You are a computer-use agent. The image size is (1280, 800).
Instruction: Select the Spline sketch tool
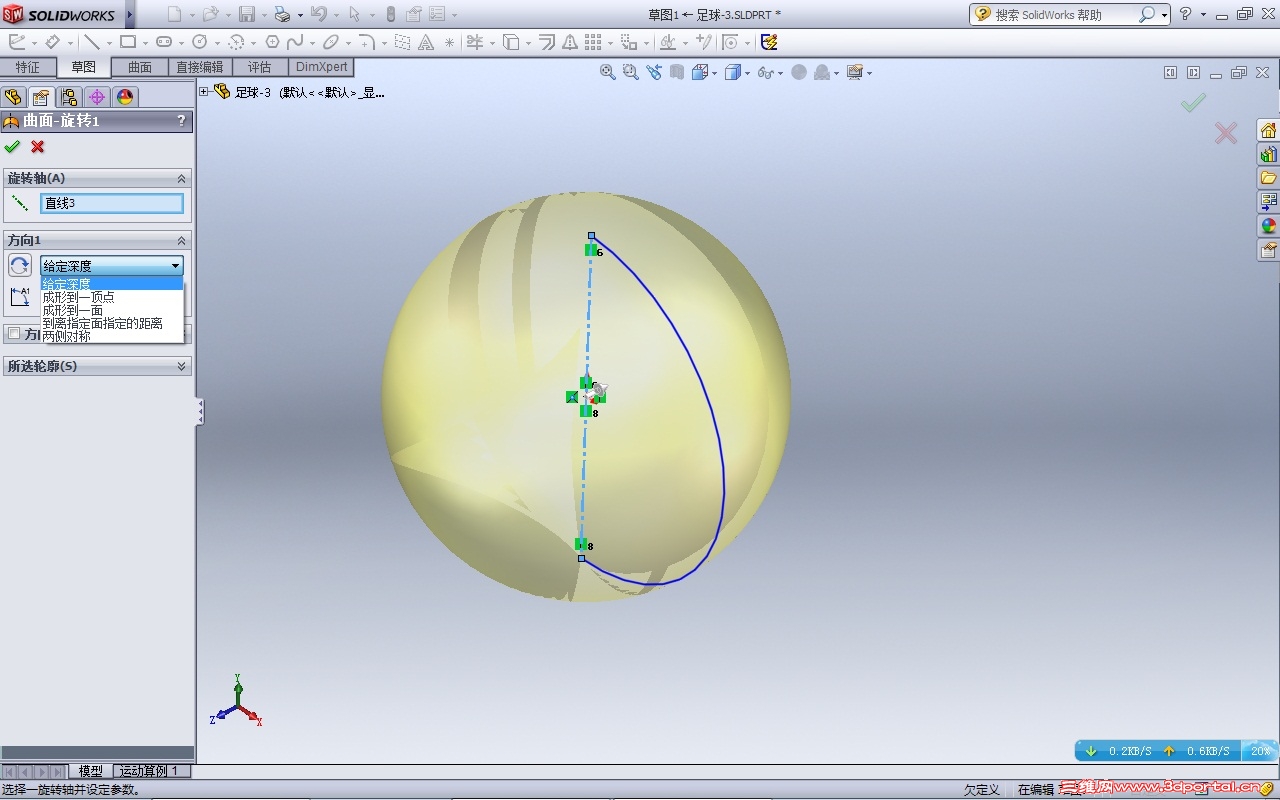[x=295, y=42]
